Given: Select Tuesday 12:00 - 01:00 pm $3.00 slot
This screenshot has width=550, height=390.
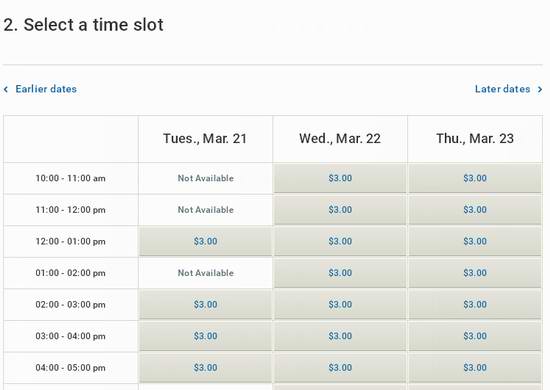Looking at the screenshot, I should point(206,241).
